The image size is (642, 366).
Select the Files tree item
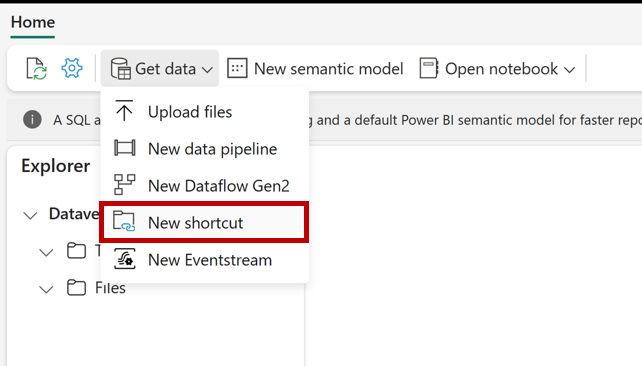[x=111, y=288]
